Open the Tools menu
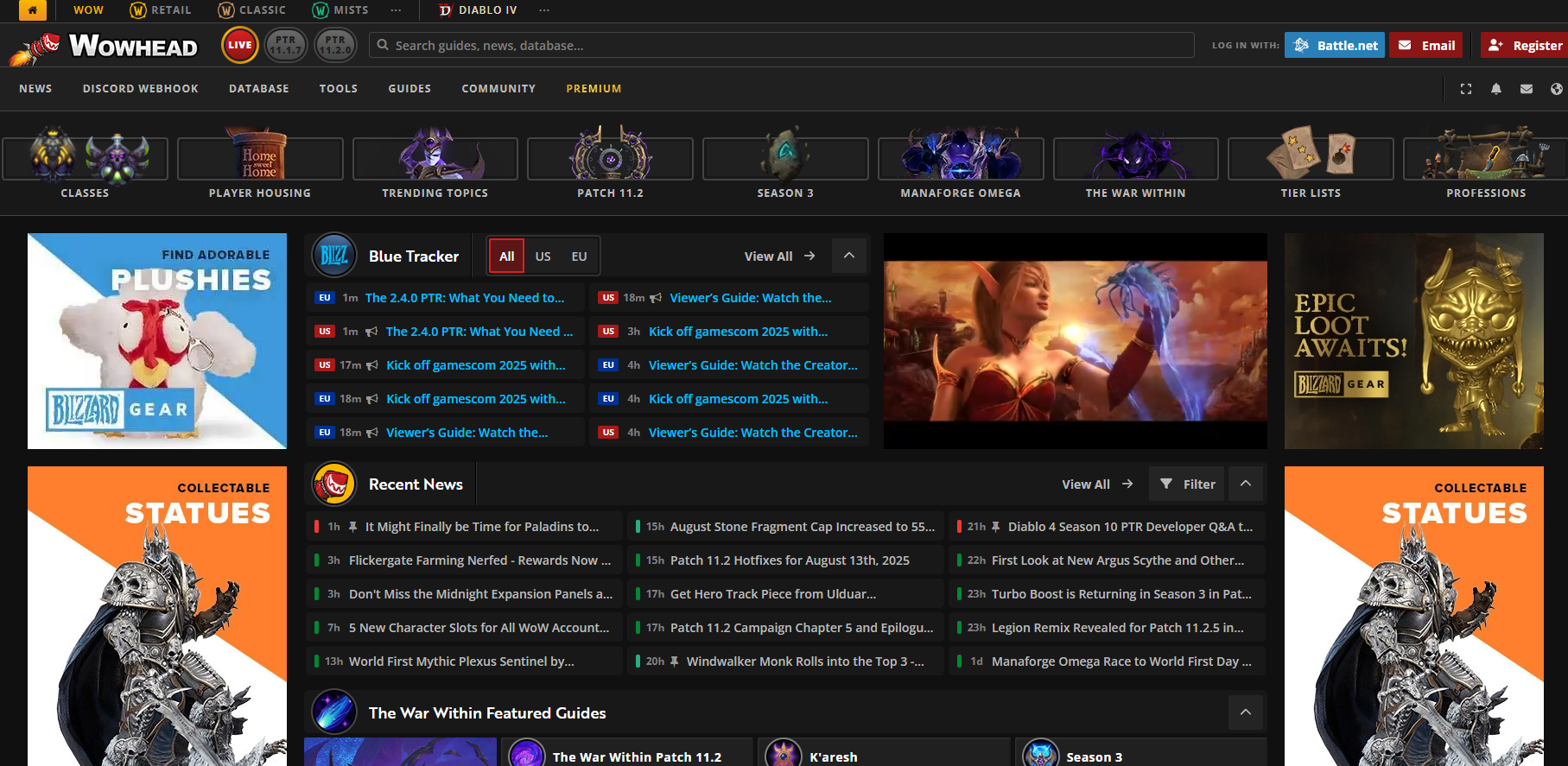Image resolution: width=1568 pixels, height=766 pixels. (x=339, y=88)
